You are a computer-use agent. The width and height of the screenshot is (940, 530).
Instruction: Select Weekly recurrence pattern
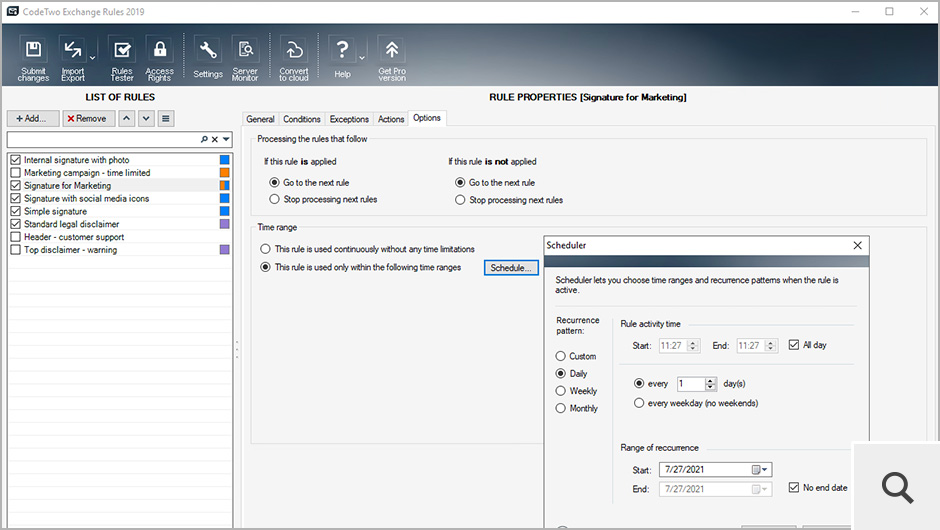tap(561, 391)
